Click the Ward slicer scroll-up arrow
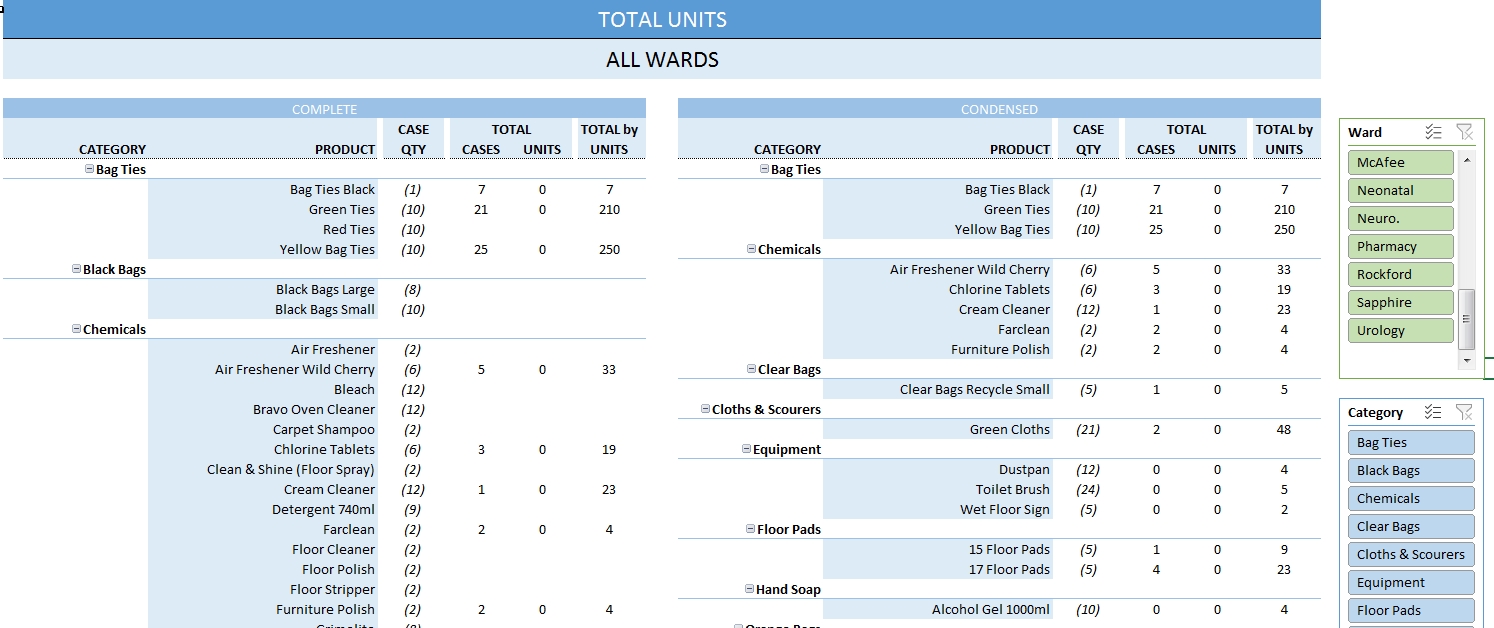Viewport: 1494px width, 628px height. tap(1467, 159)
